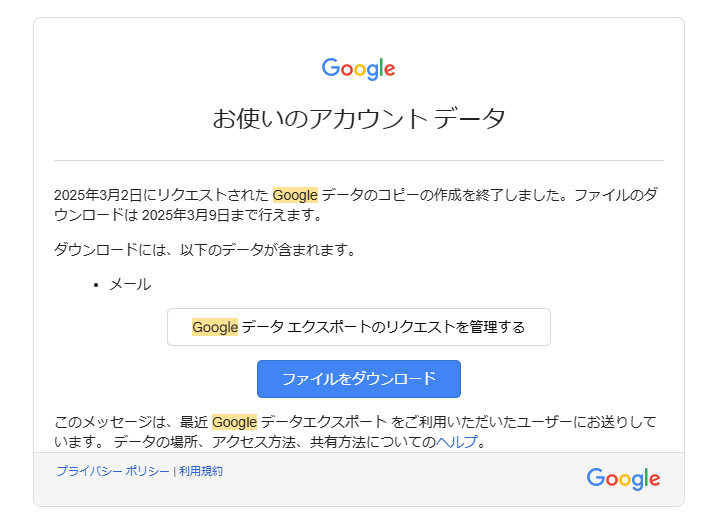This screenshot has width=710, height=523.
Task: Click the お使いのアカウント データ heading
Action: [x=359, y=119]
